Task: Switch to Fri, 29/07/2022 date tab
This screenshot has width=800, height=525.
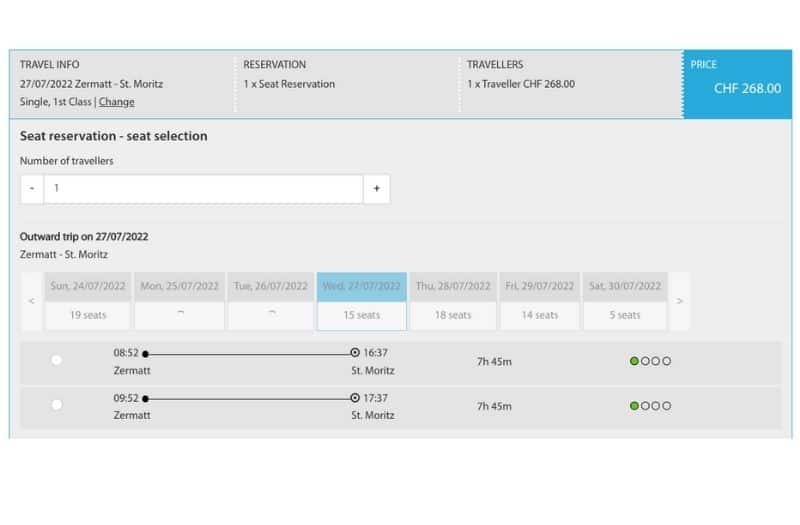Action: (540, 300)
